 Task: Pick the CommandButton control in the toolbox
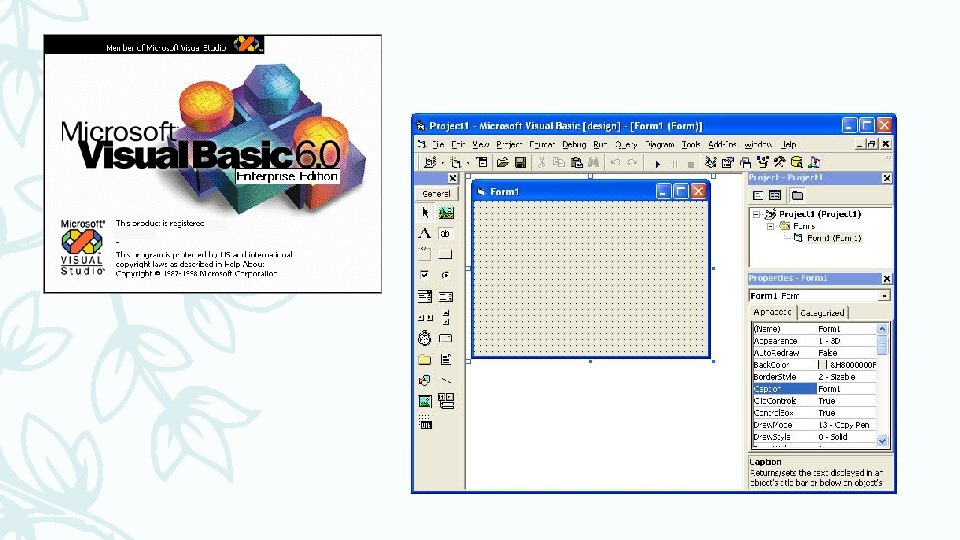tap(446, 254)
